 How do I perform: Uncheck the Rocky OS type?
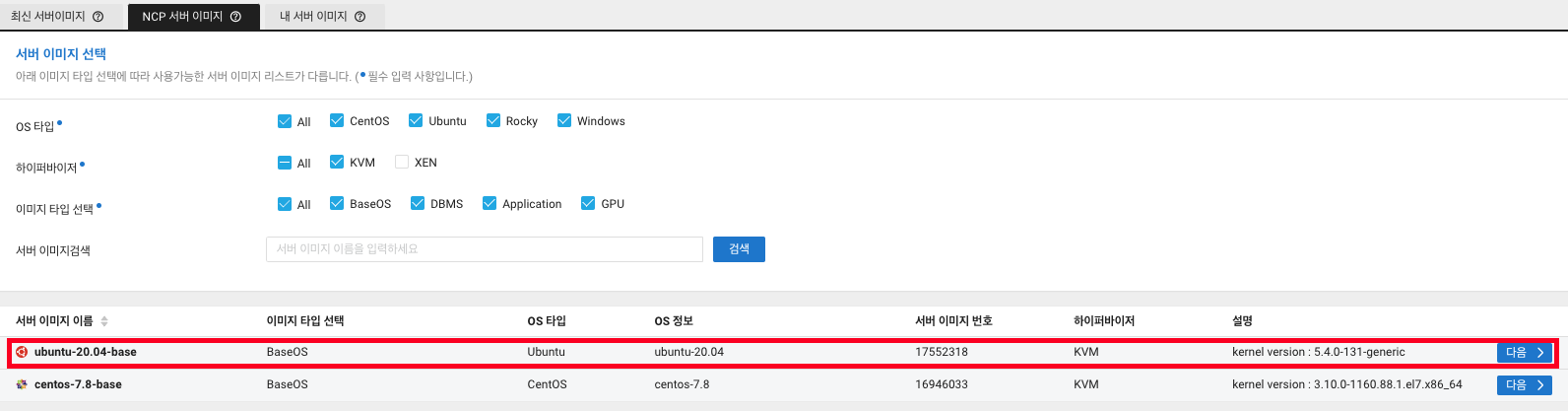pos(493,120)
